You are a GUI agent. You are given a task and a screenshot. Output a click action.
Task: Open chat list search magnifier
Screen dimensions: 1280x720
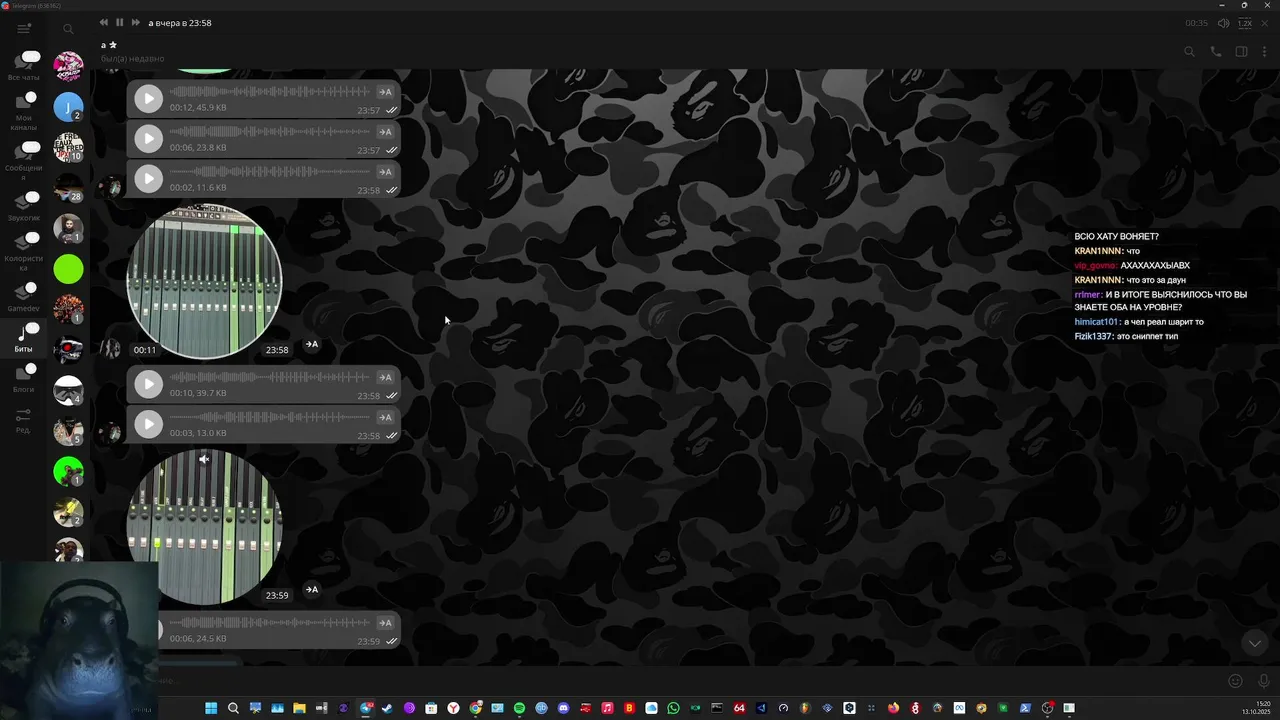68,30
